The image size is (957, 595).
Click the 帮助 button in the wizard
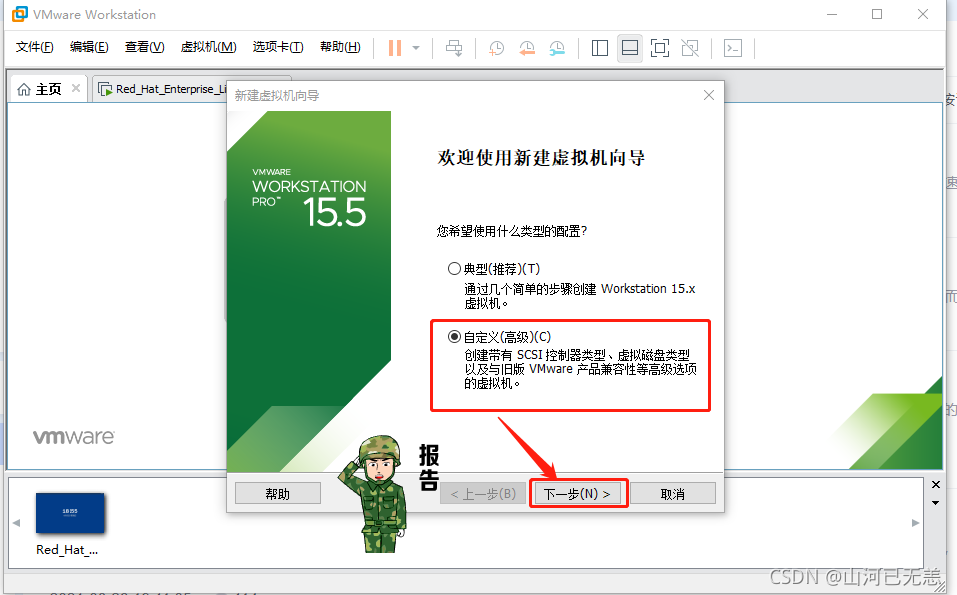[278, 494]
